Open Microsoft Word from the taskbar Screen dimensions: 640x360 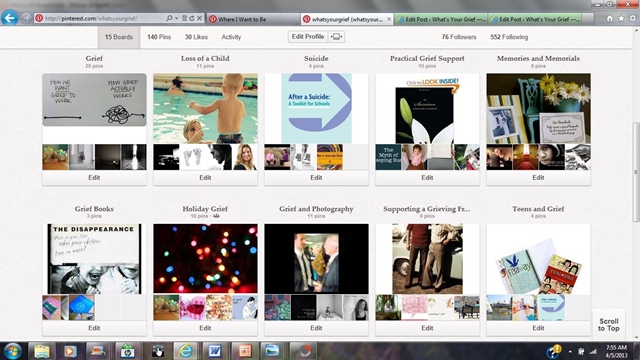[214, 351]
